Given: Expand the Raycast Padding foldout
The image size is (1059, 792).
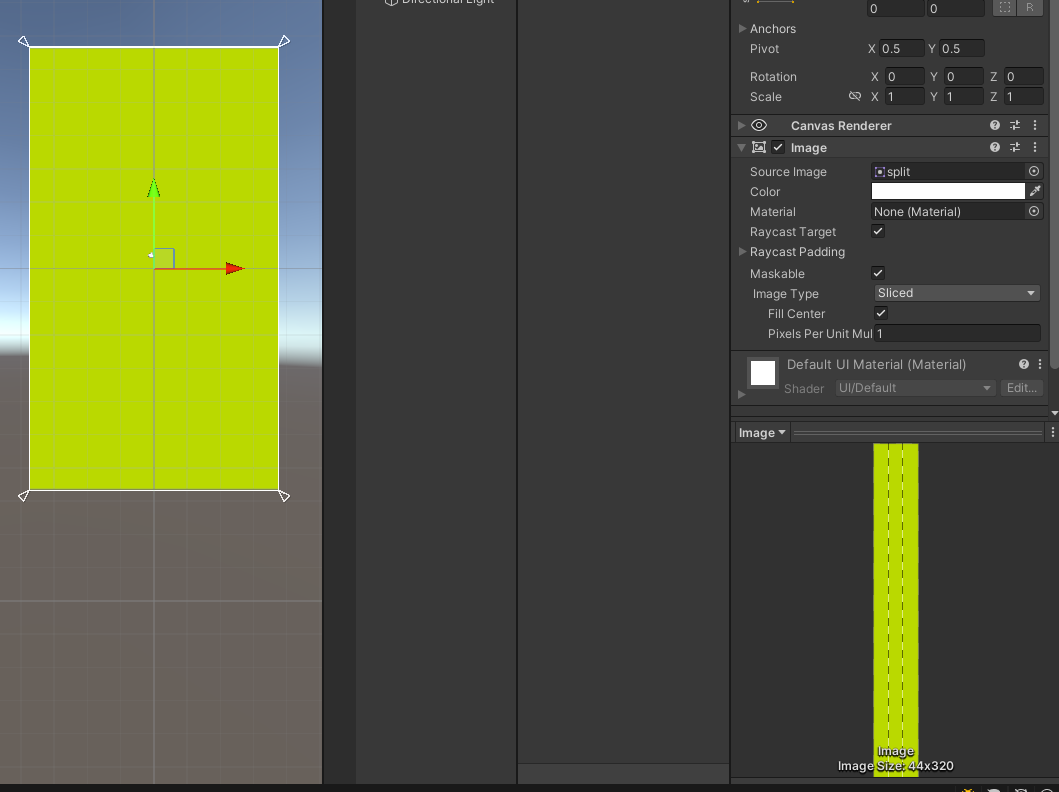Looking at the screenshot, I should 742,251.
